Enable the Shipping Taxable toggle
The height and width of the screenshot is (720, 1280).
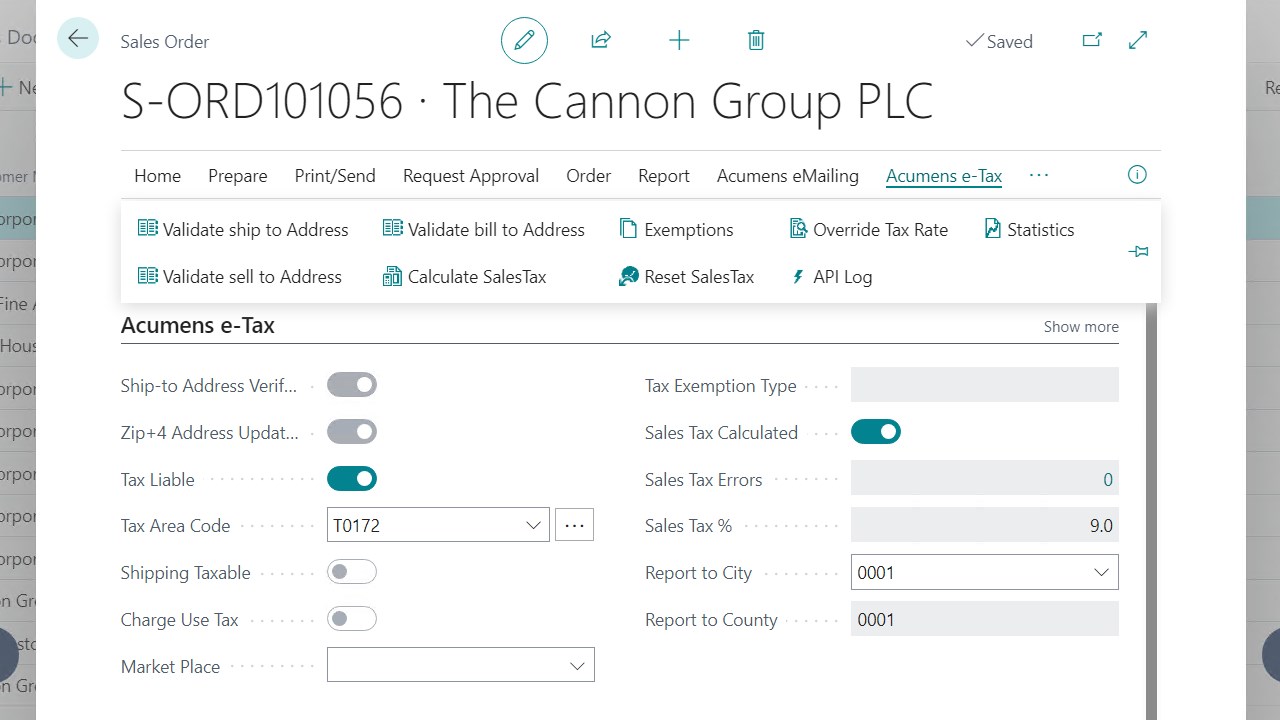pos(352,572)
